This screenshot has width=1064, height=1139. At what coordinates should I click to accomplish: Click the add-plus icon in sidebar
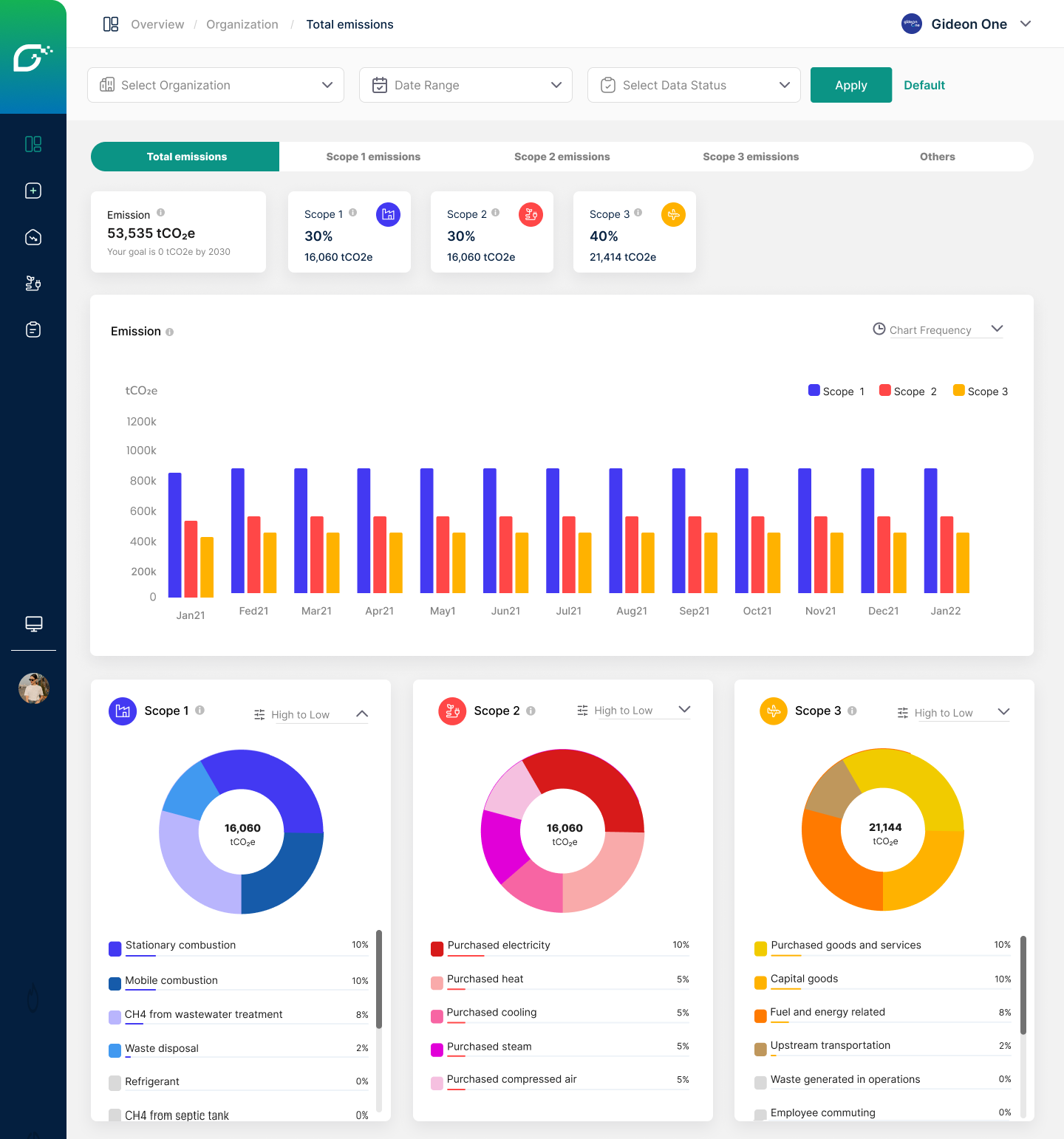(33, 191)
